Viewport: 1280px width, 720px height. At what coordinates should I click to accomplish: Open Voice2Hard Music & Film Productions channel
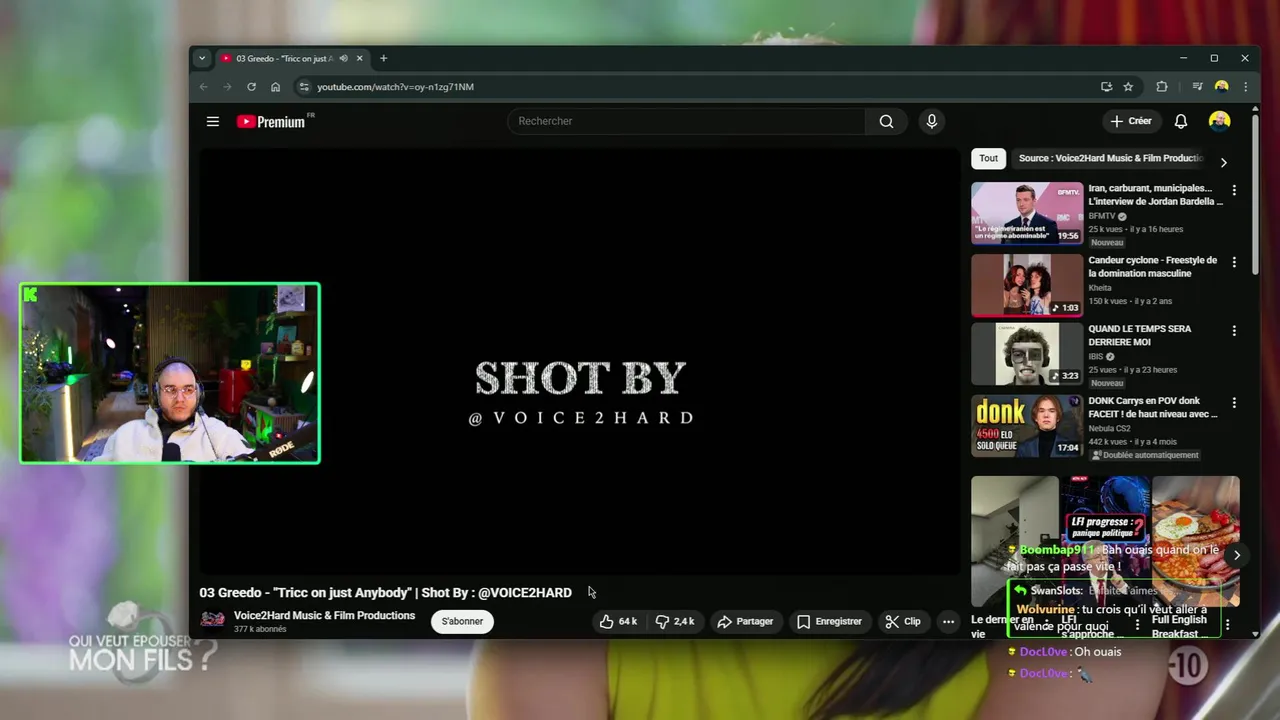tap(324, 615)
